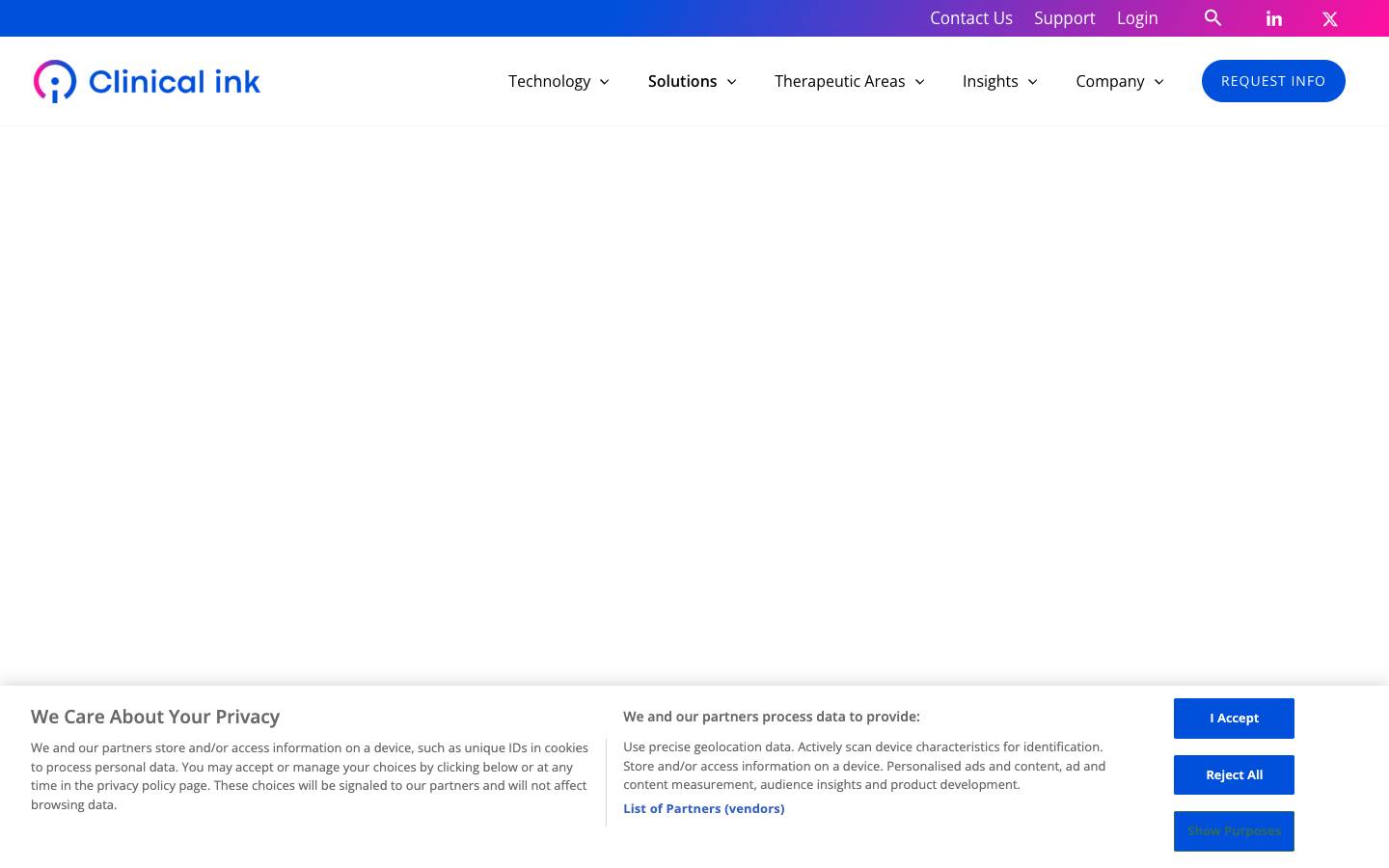This screenshot has height=868, width=1389.
Task: Open the Therapeutic Areas menu item
Action: [840, 81]
